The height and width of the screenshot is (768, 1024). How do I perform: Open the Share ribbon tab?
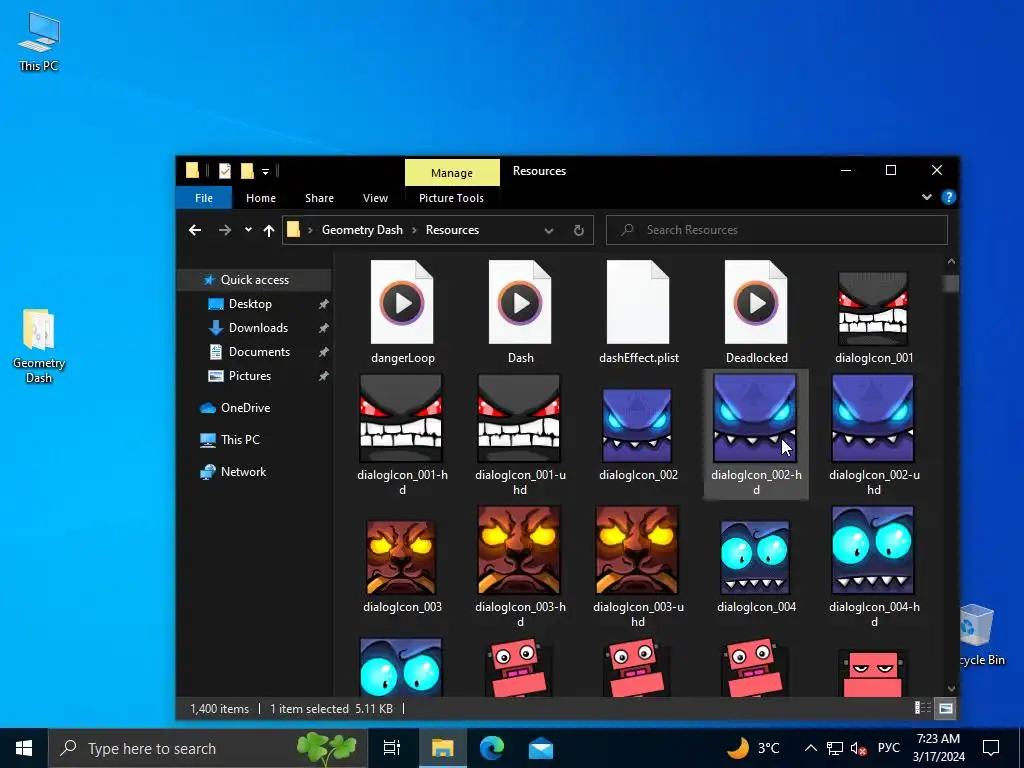pyautogui.click(x=319, y=198)
